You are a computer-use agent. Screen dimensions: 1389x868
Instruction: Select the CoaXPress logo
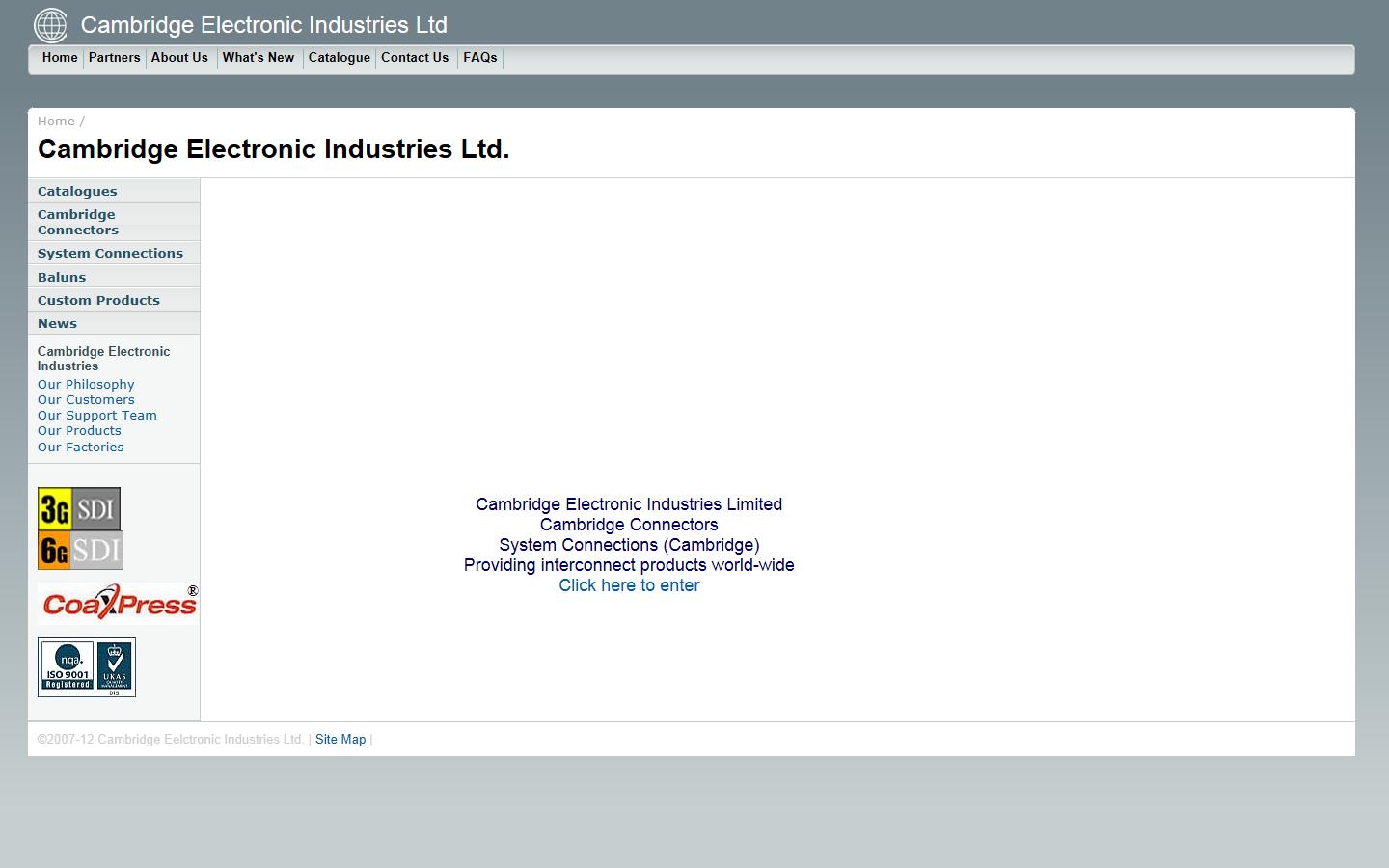point(117,604)
